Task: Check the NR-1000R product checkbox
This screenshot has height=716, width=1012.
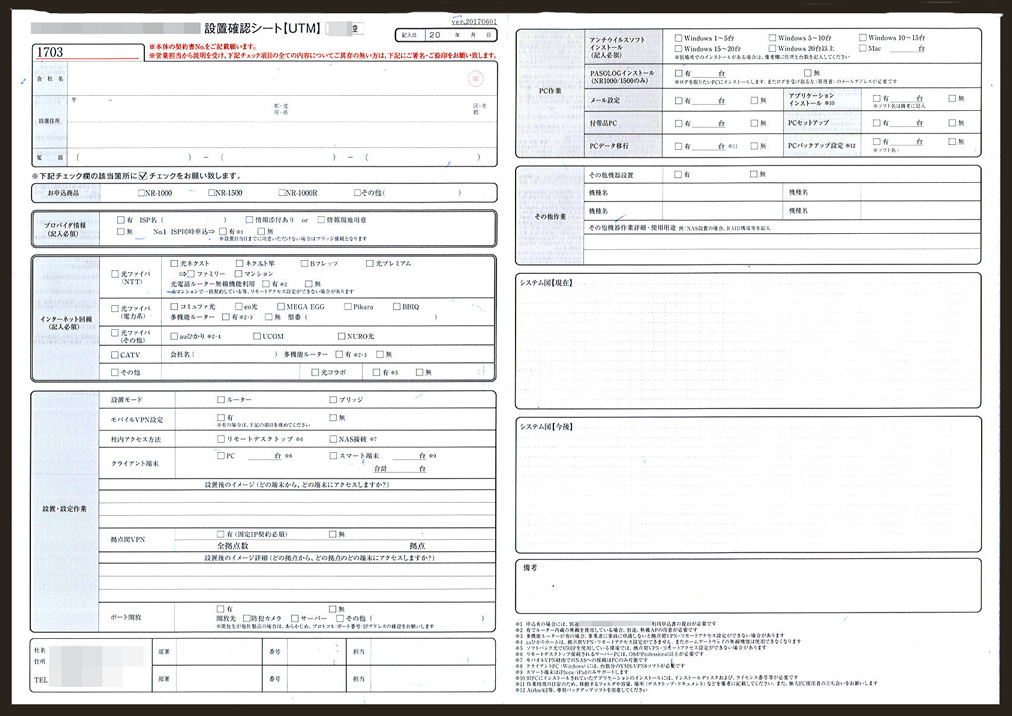Action: (x=281, y=192)
